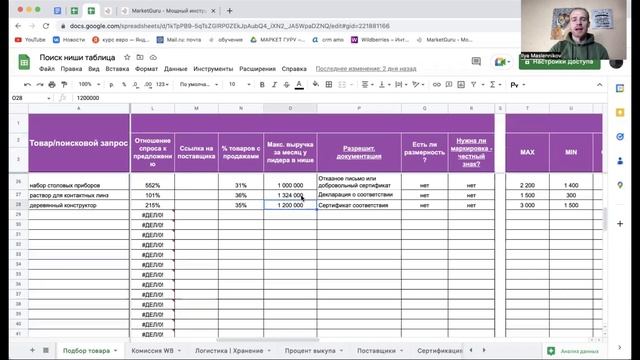Toggle strikethrough formatting
This screenshot has width=640, height=360.
(287, 84)
